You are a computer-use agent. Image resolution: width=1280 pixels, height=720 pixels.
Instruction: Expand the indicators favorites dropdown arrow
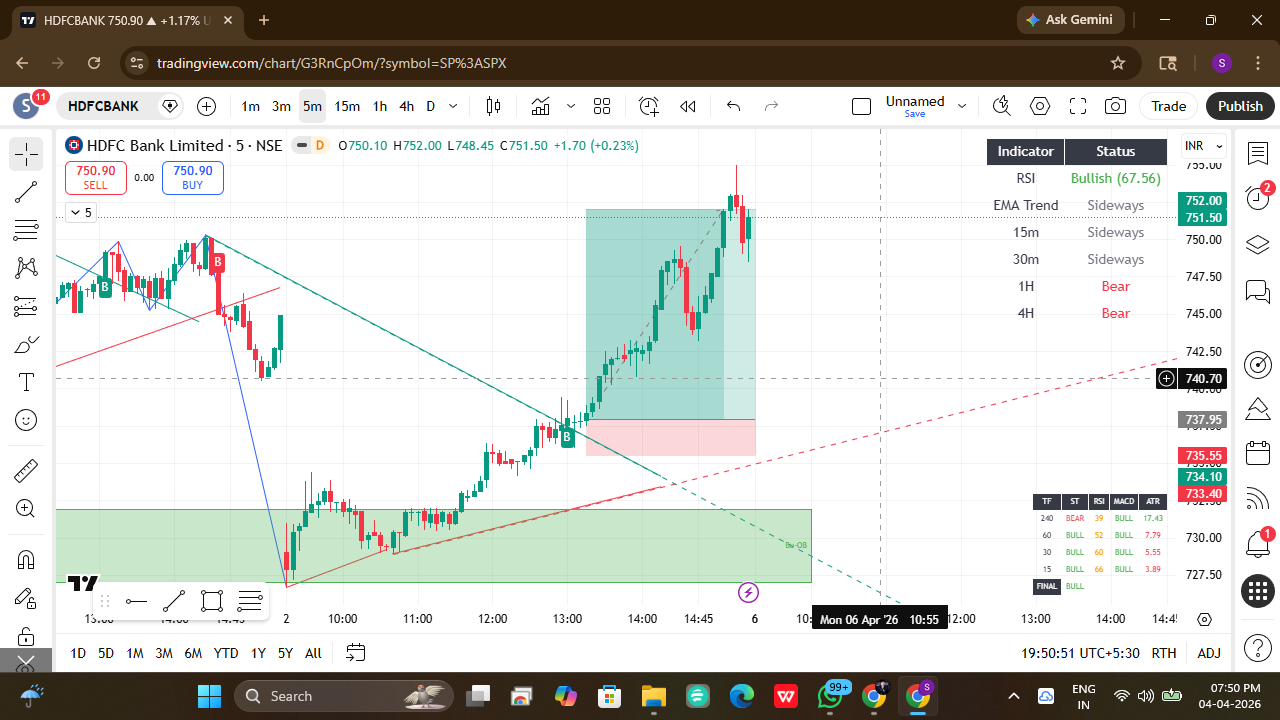571,106
